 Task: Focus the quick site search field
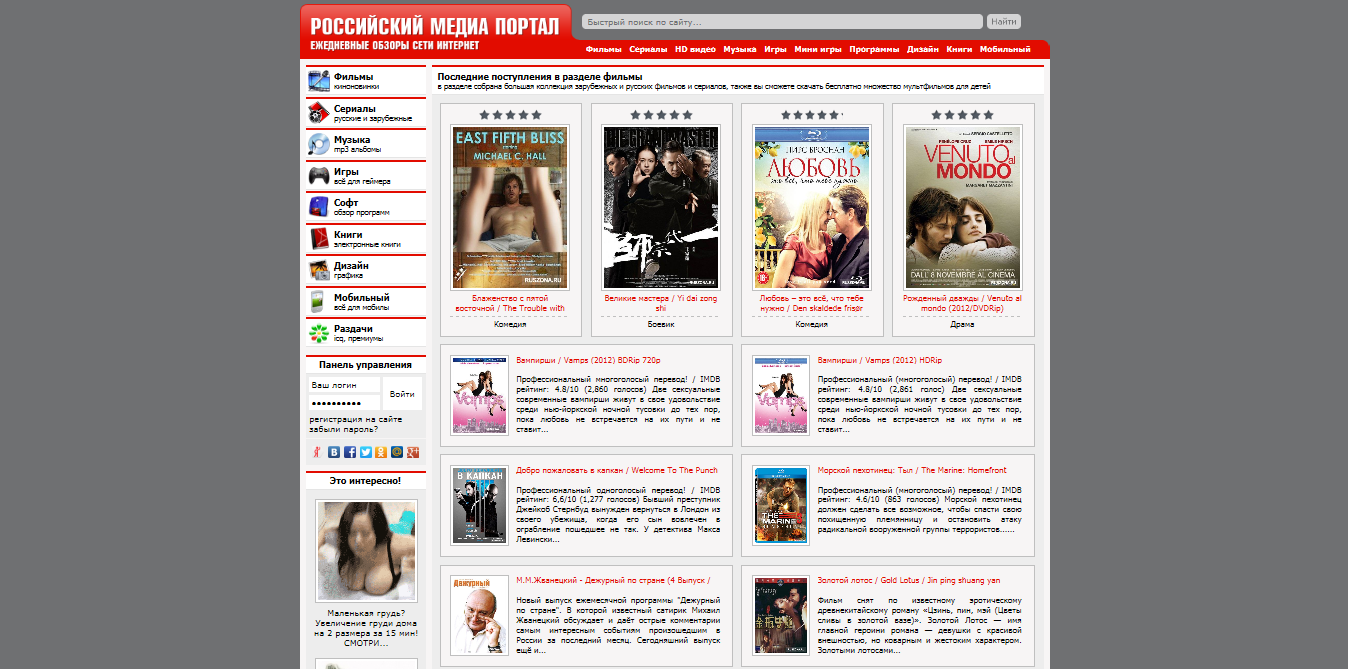pyautogui.click(x=782, y=21)
